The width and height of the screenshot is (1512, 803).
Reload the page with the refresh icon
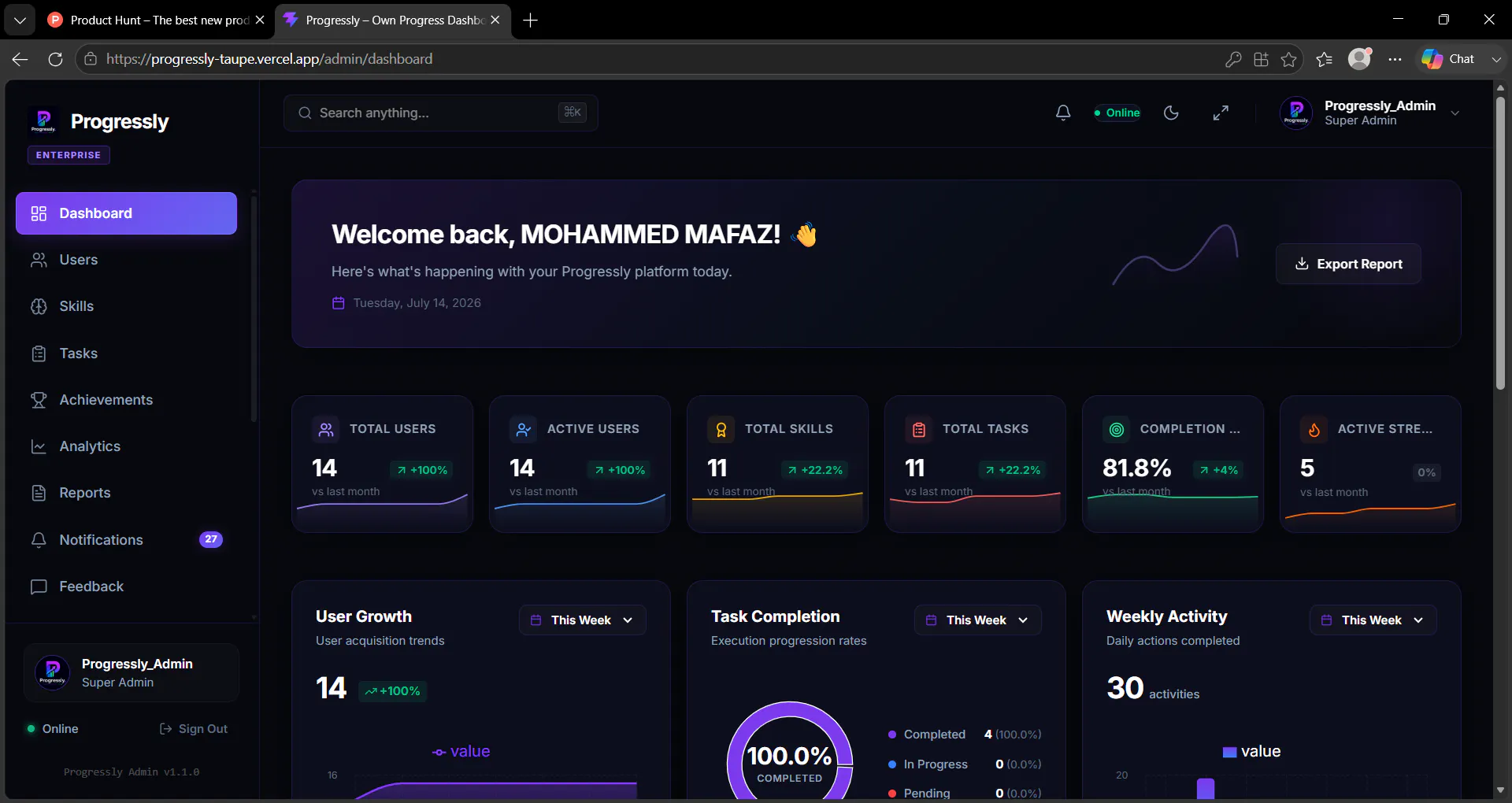tap(55, 59)
